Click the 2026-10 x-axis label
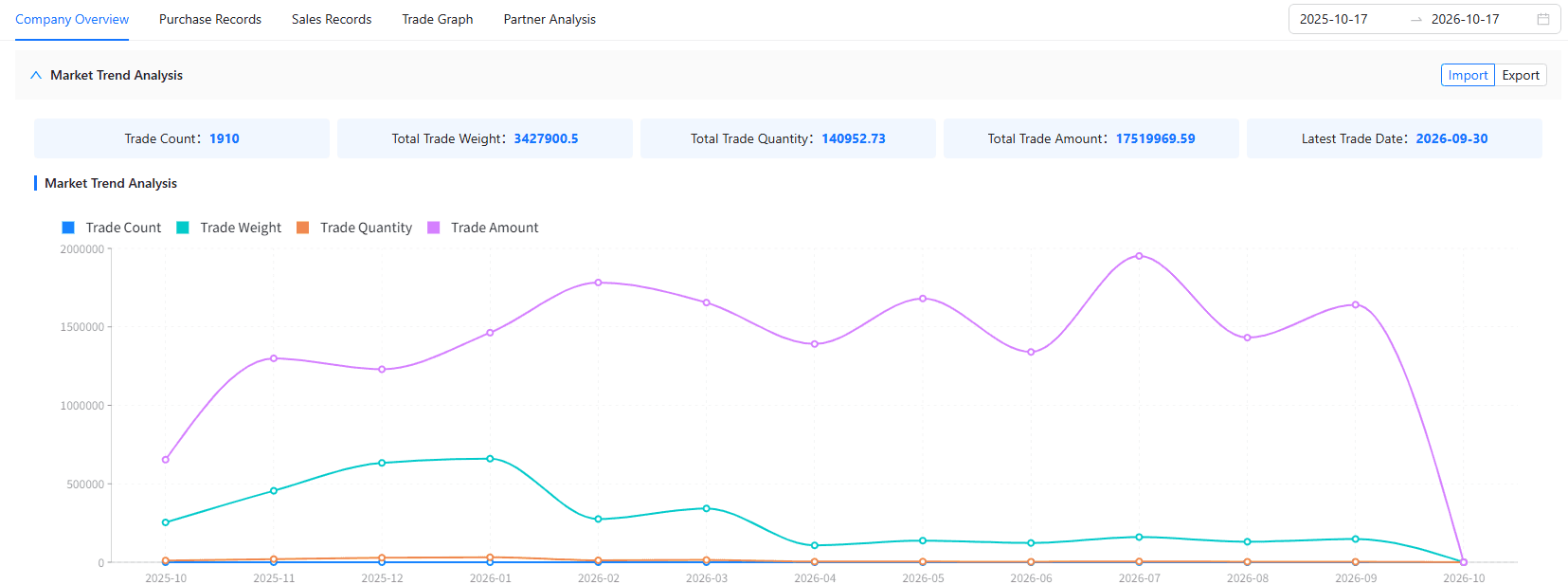1568x585 pixels. [x=1464, y=578]
